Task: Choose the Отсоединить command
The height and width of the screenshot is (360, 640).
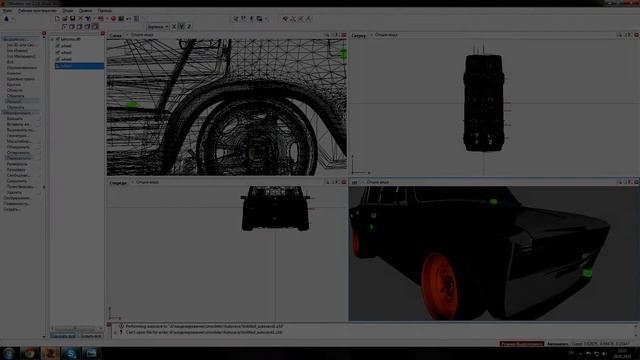Action: point(18,153)
